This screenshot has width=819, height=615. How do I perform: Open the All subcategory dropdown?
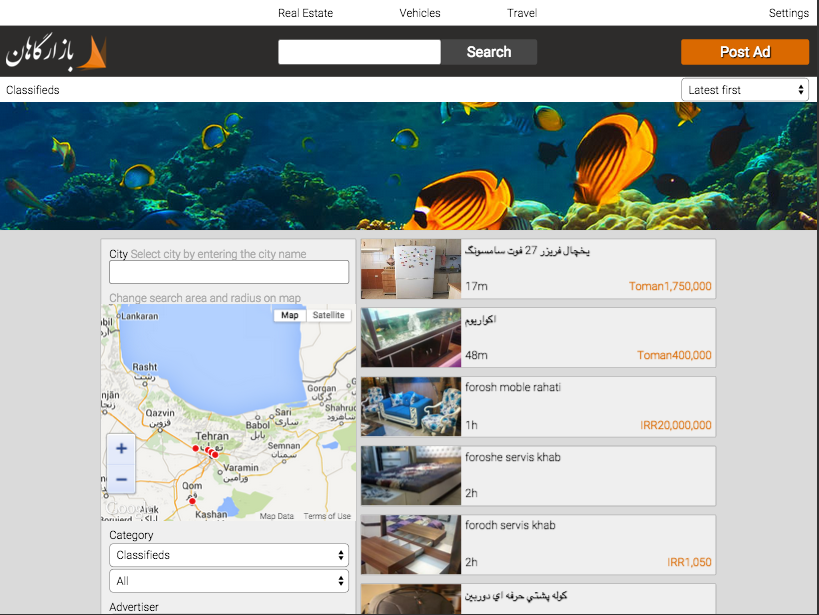click(228, 581)
